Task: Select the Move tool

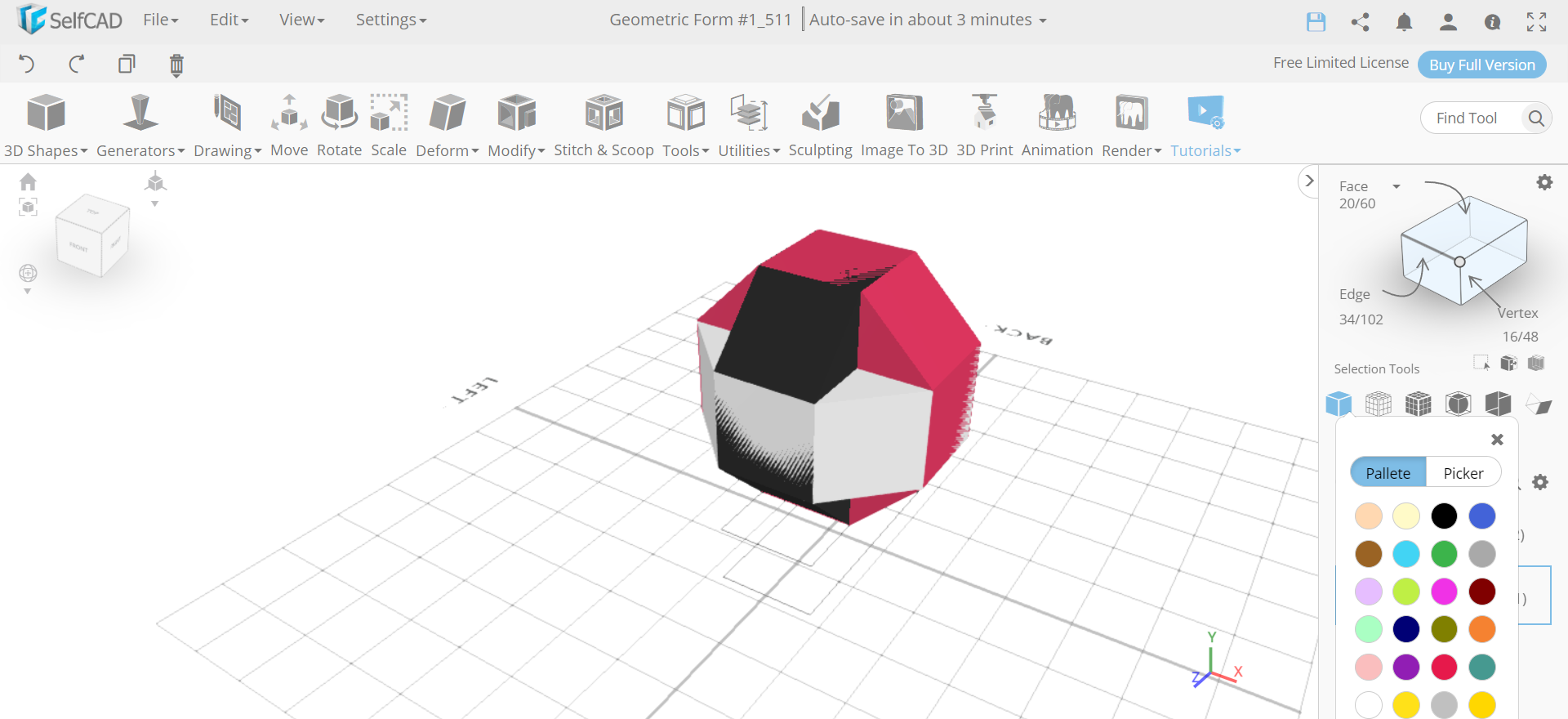Action: pyautogui.click(x=289, y=126)
